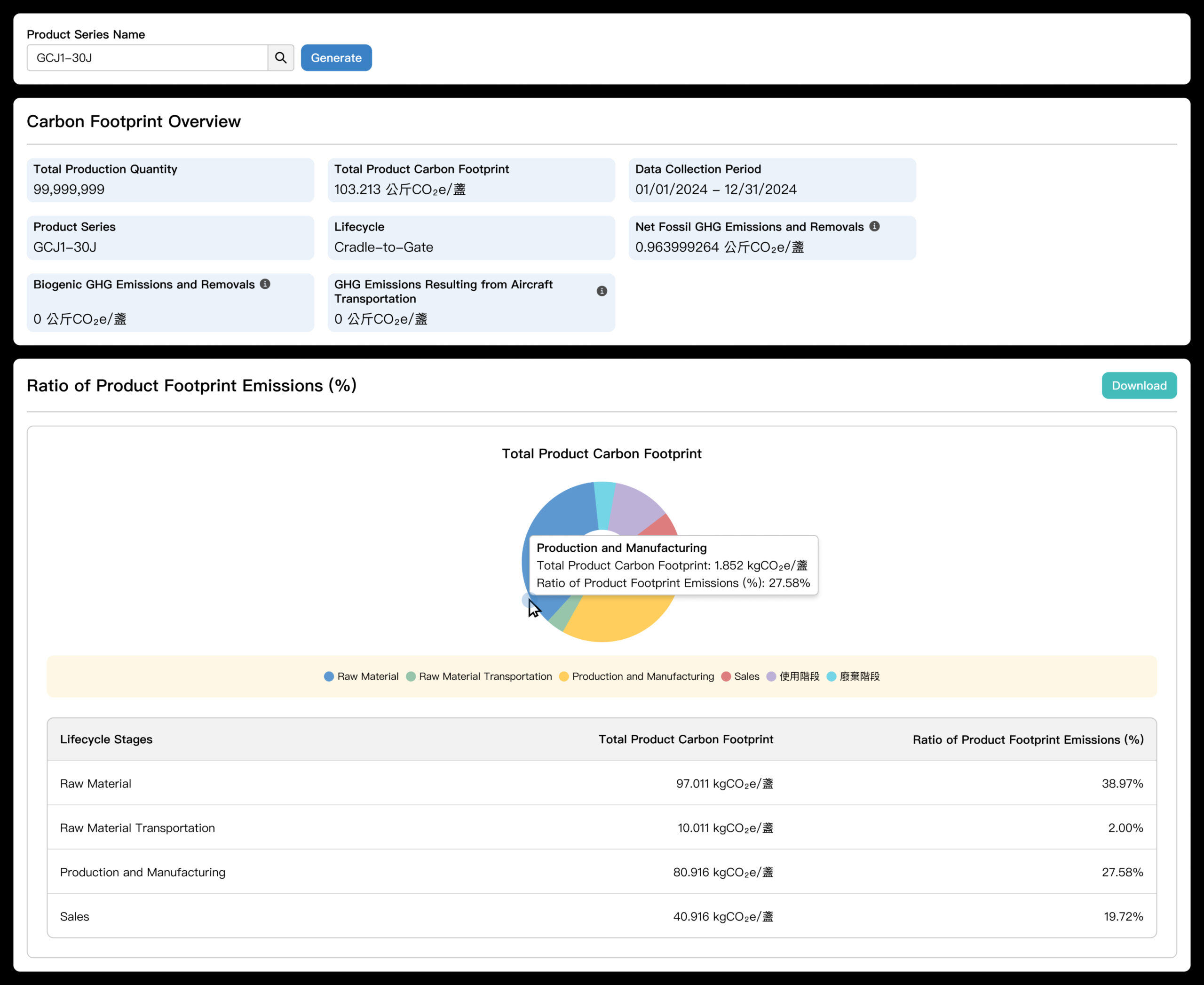Click the cyan 廢棄階段 pie slice

(604, 503)
